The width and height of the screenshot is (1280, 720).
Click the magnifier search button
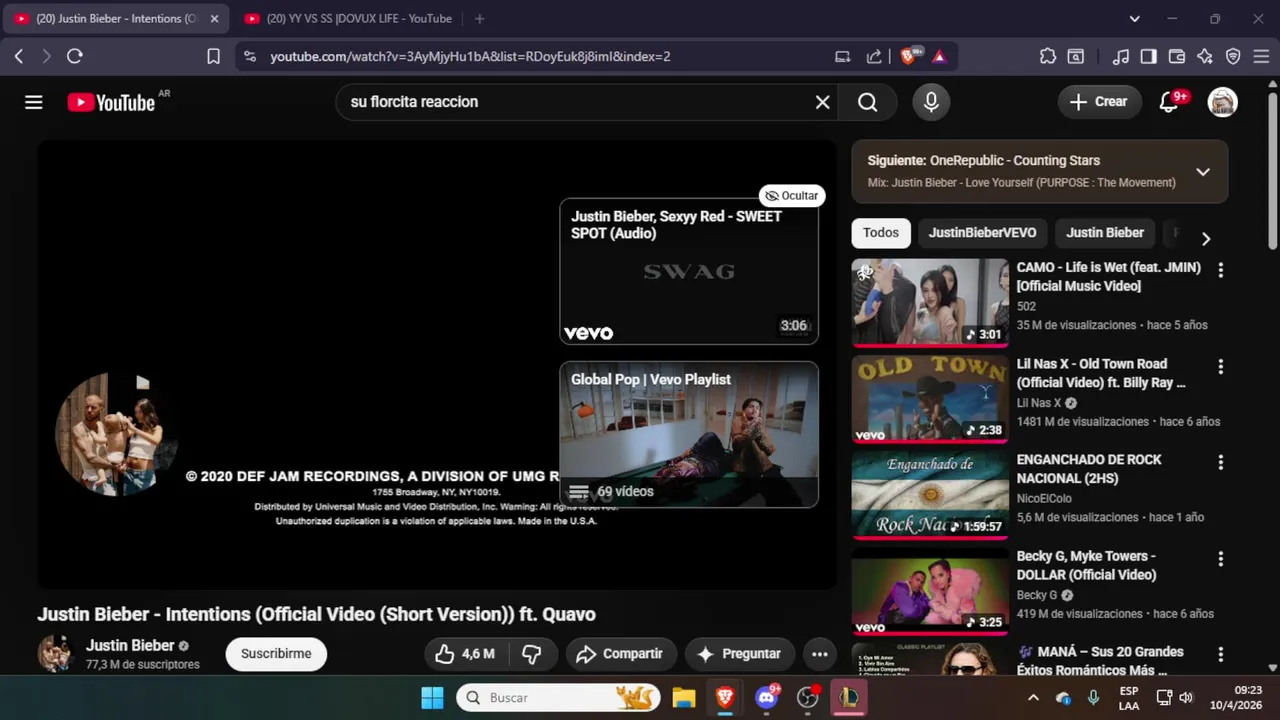pos(868,102)
